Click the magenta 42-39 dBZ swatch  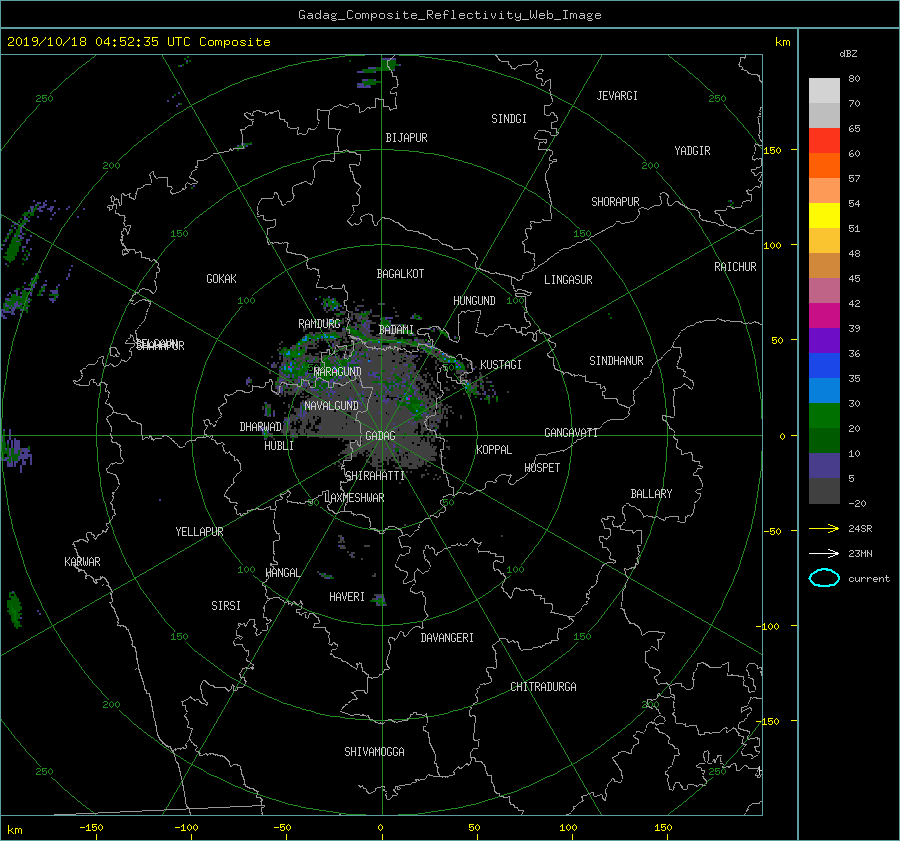click(824, 316)
